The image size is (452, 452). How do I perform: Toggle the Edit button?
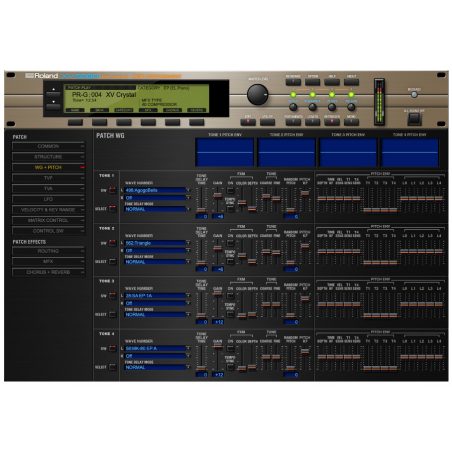point(248,122)
